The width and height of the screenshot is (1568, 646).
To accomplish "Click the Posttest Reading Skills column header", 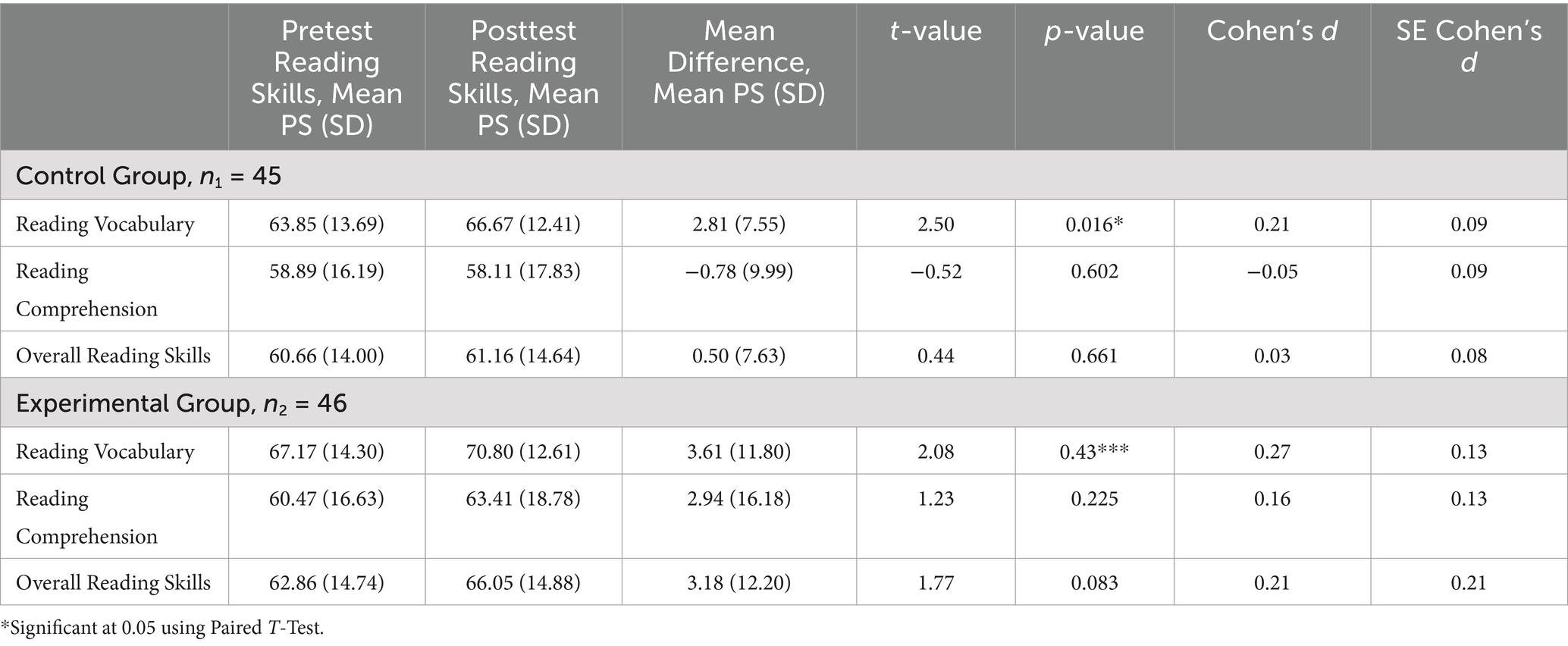I will point(523,77).
